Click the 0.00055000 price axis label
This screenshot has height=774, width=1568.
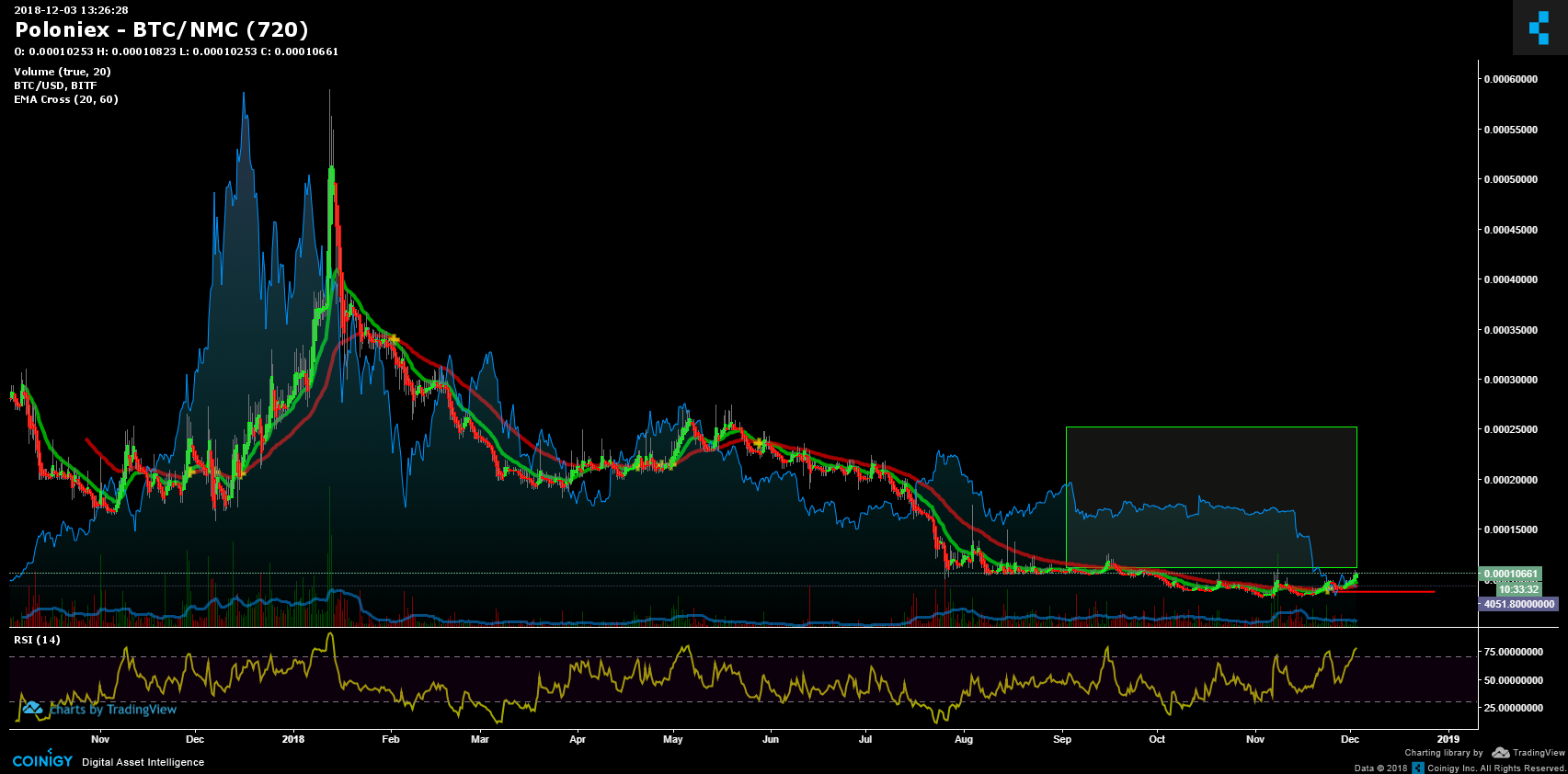click(x=1510, y=130)
